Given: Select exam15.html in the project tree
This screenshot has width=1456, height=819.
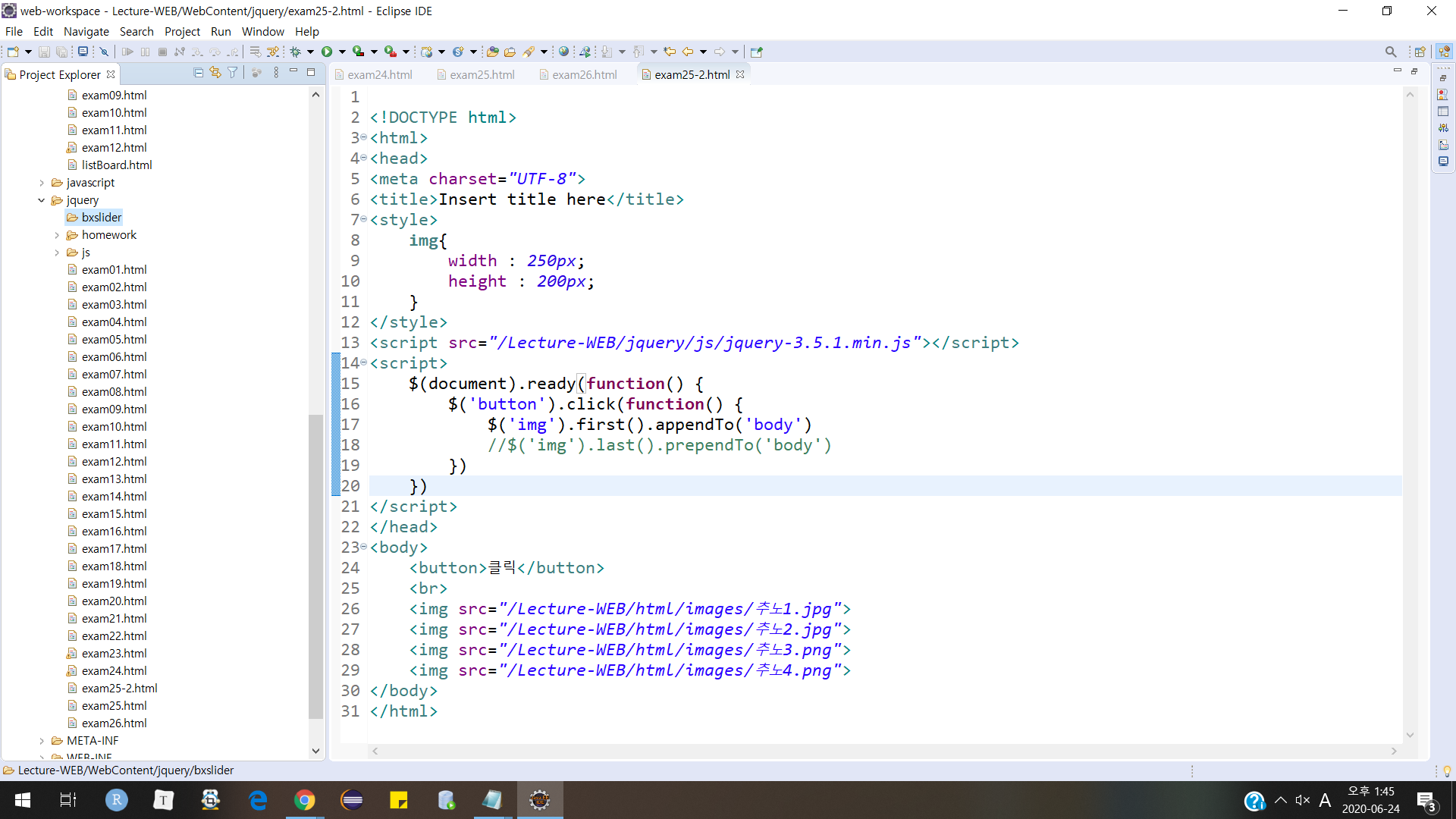Looking at the screenshot, I should tap(114, 513).
